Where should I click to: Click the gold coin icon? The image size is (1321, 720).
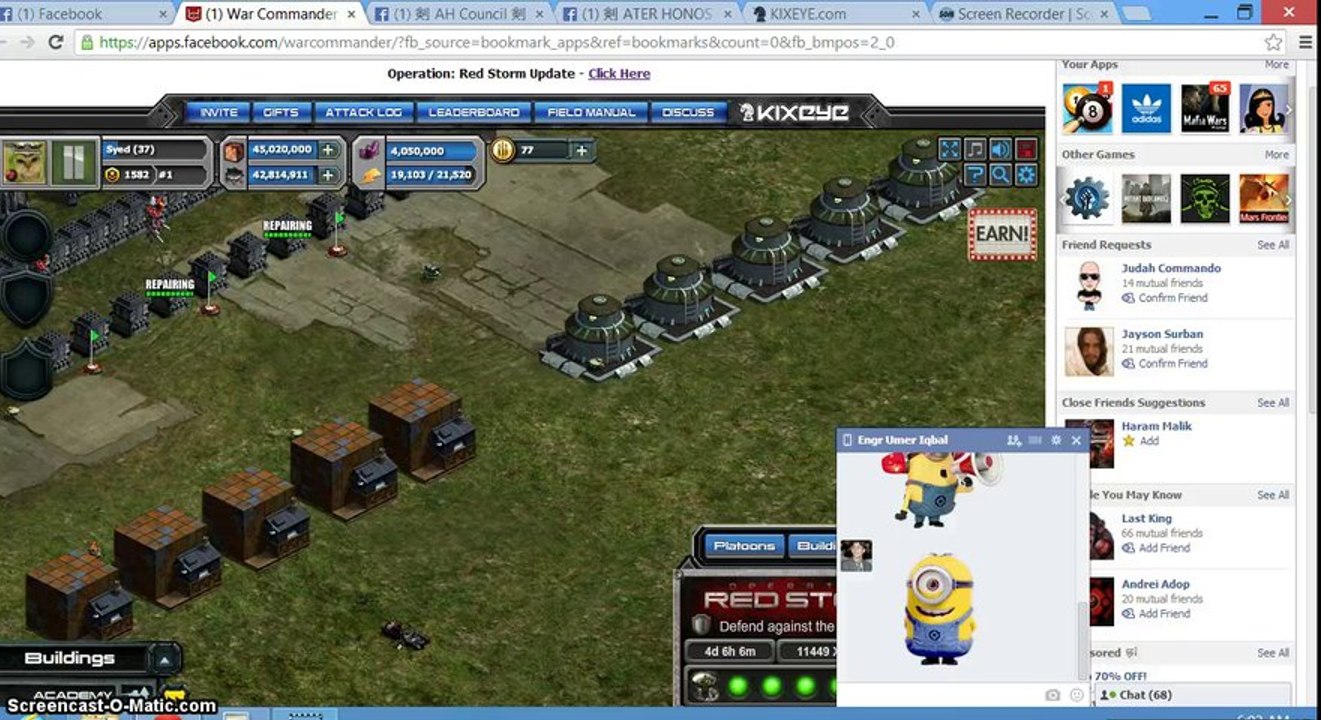pyautogui.click(x=502, y=150)
